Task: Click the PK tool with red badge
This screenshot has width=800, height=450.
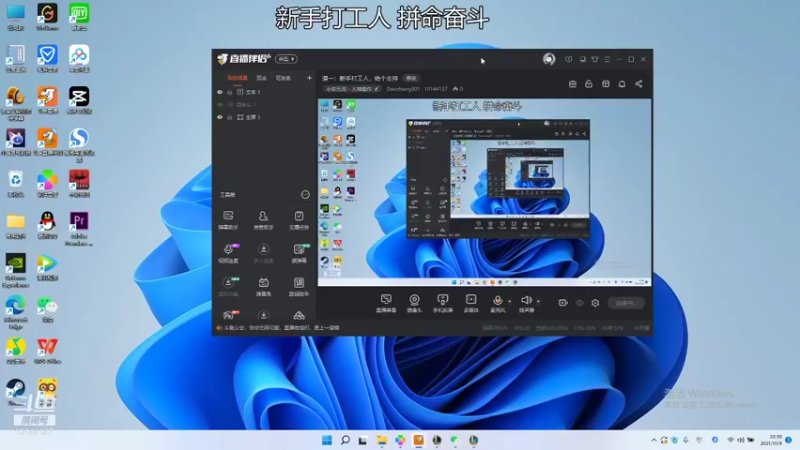Action: pyautogui.click(x=229, y=315)
